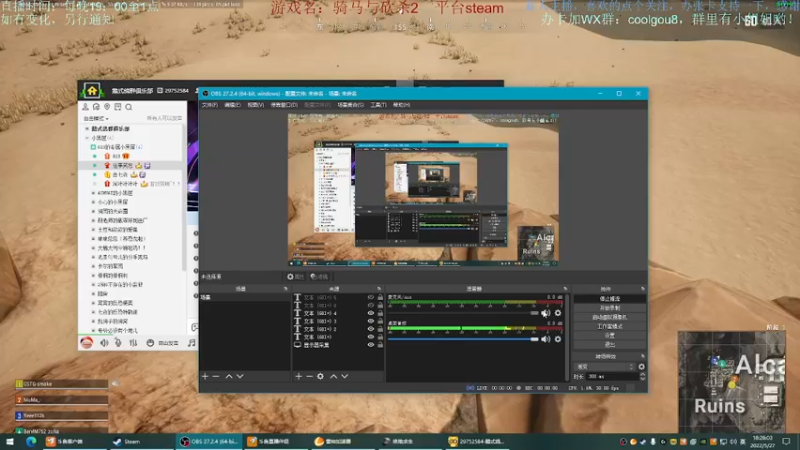Add a new scene with plus icon
The height and width of the screenshot is (450, 800).
click(x=205, y=376)
